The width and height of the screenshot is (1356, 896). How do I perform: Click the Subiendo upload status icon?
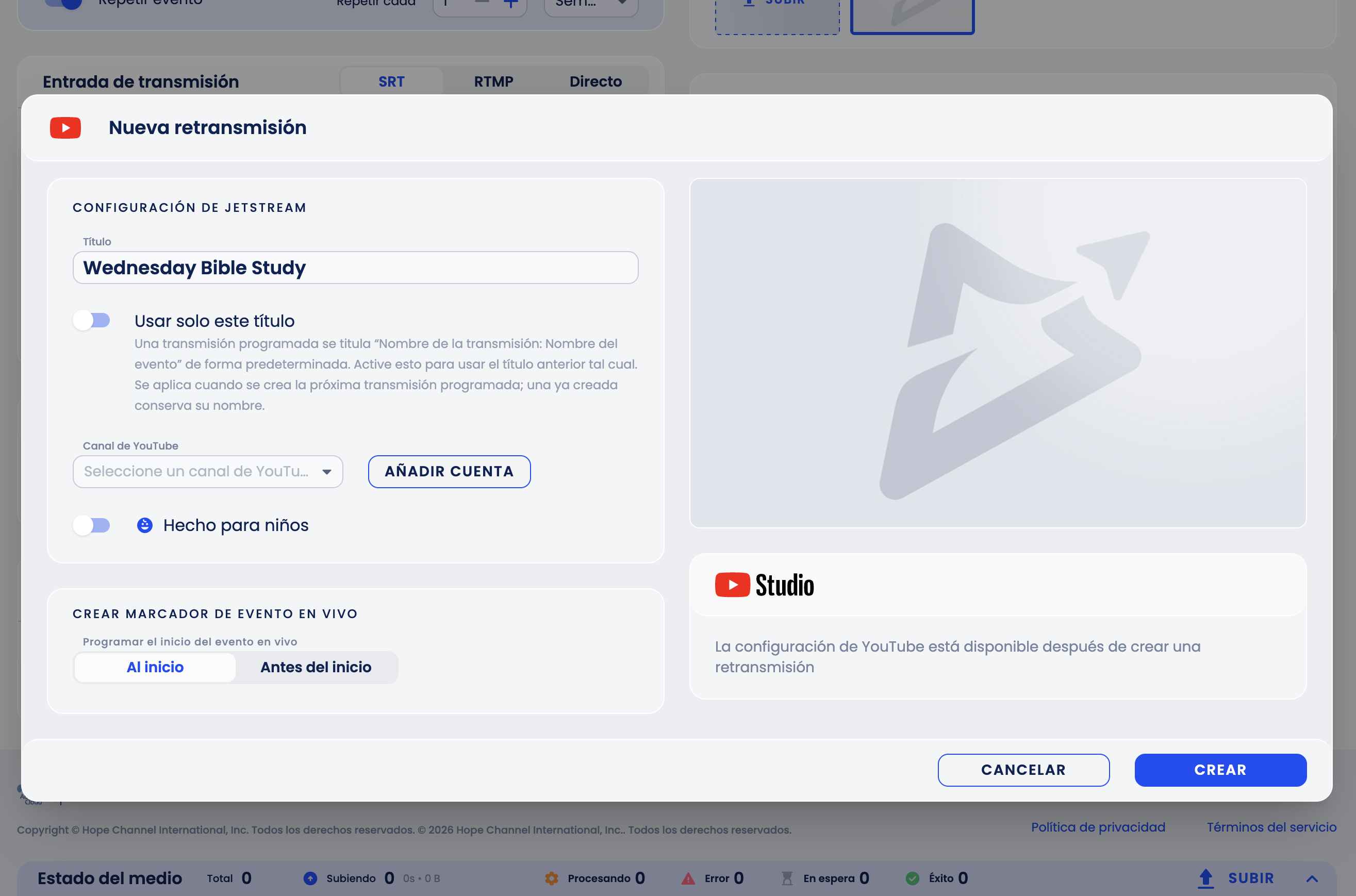coord(310,878)
